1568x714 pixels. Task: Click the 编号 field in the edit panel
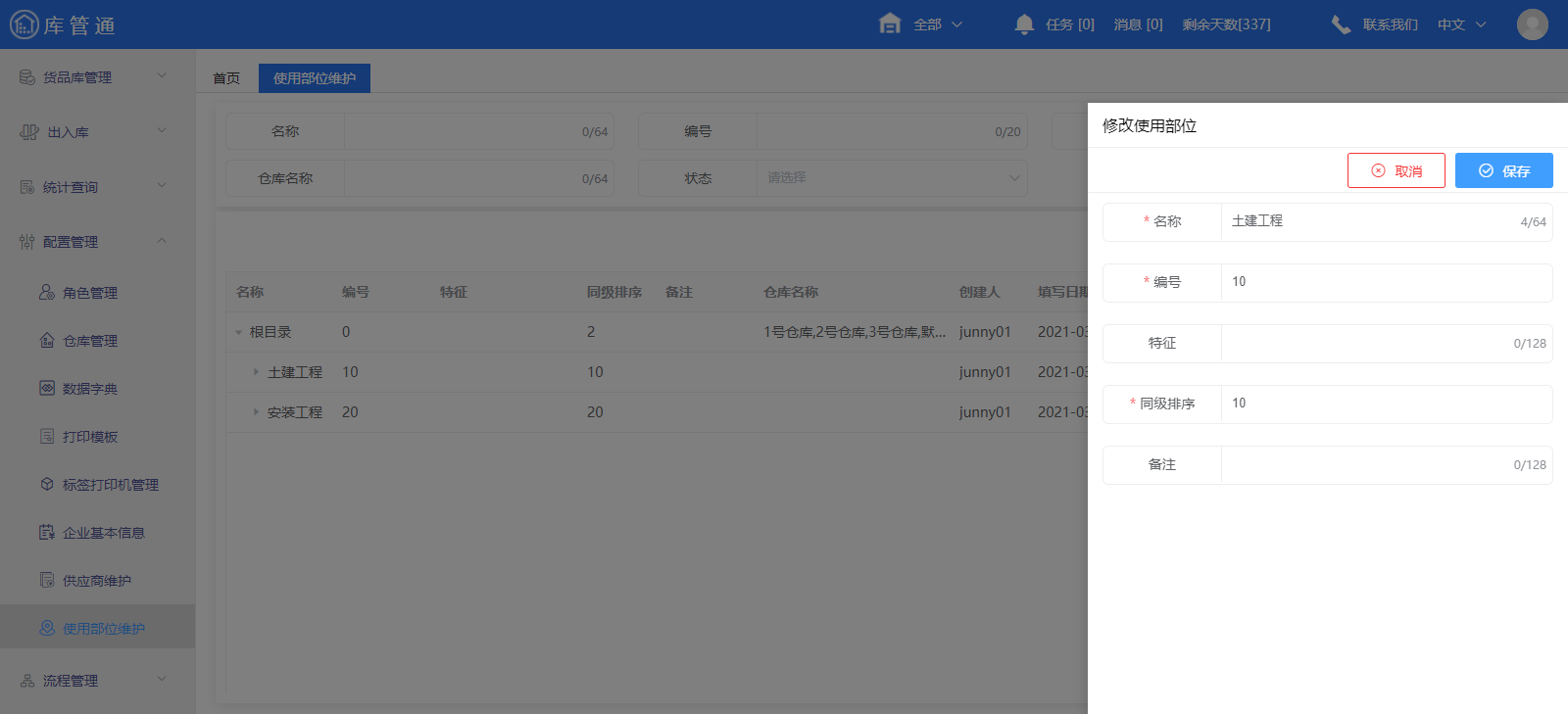[1387, 282]
